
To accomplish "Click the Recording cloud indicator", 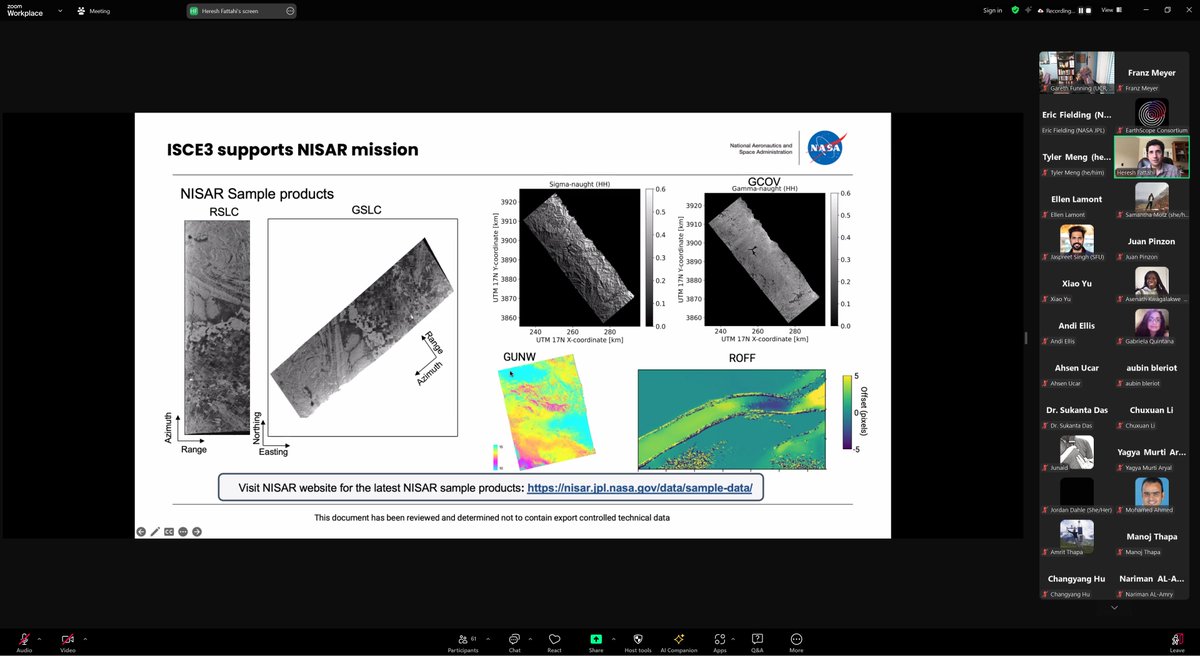I will (x=1057, y=10).
